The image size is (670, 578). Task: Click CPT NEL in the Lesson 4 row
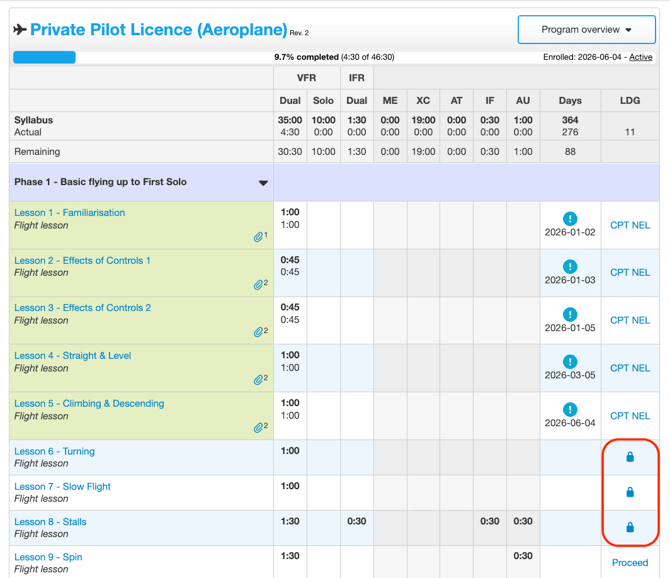[x=630, y=368]
